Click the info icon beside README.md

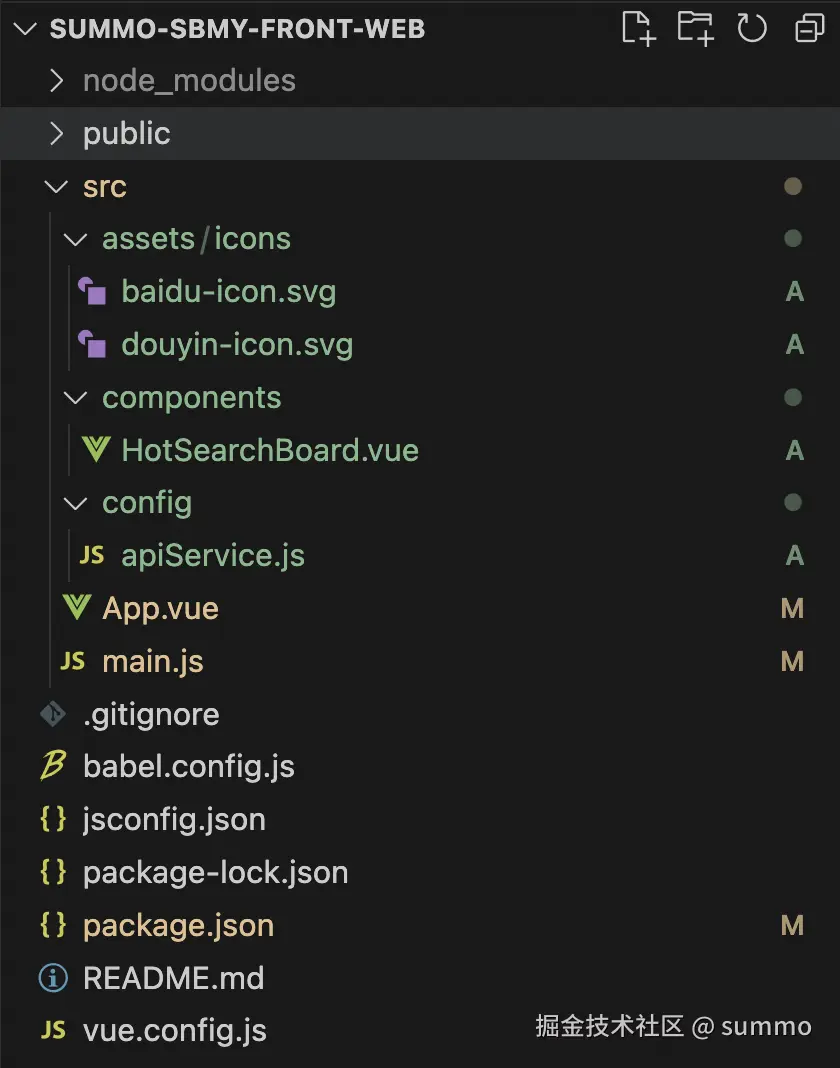tap(53, 977)
